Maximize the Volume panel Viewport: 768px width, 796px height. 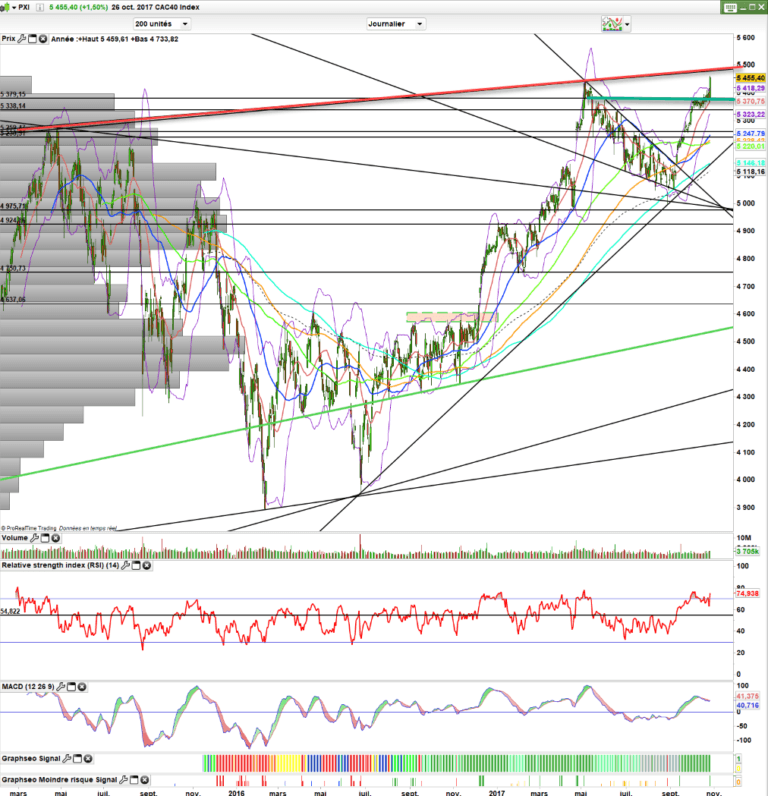tap(45, 538)
